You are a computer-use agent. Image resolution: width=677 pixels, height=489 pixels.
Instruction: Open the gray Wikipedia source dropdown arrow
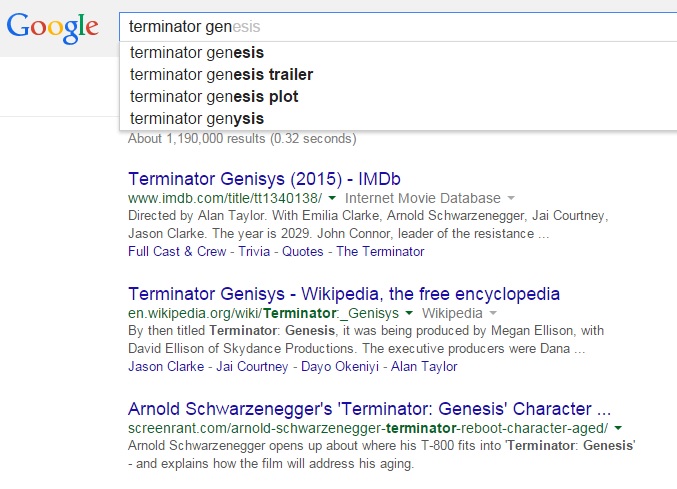tap(494, 313)
